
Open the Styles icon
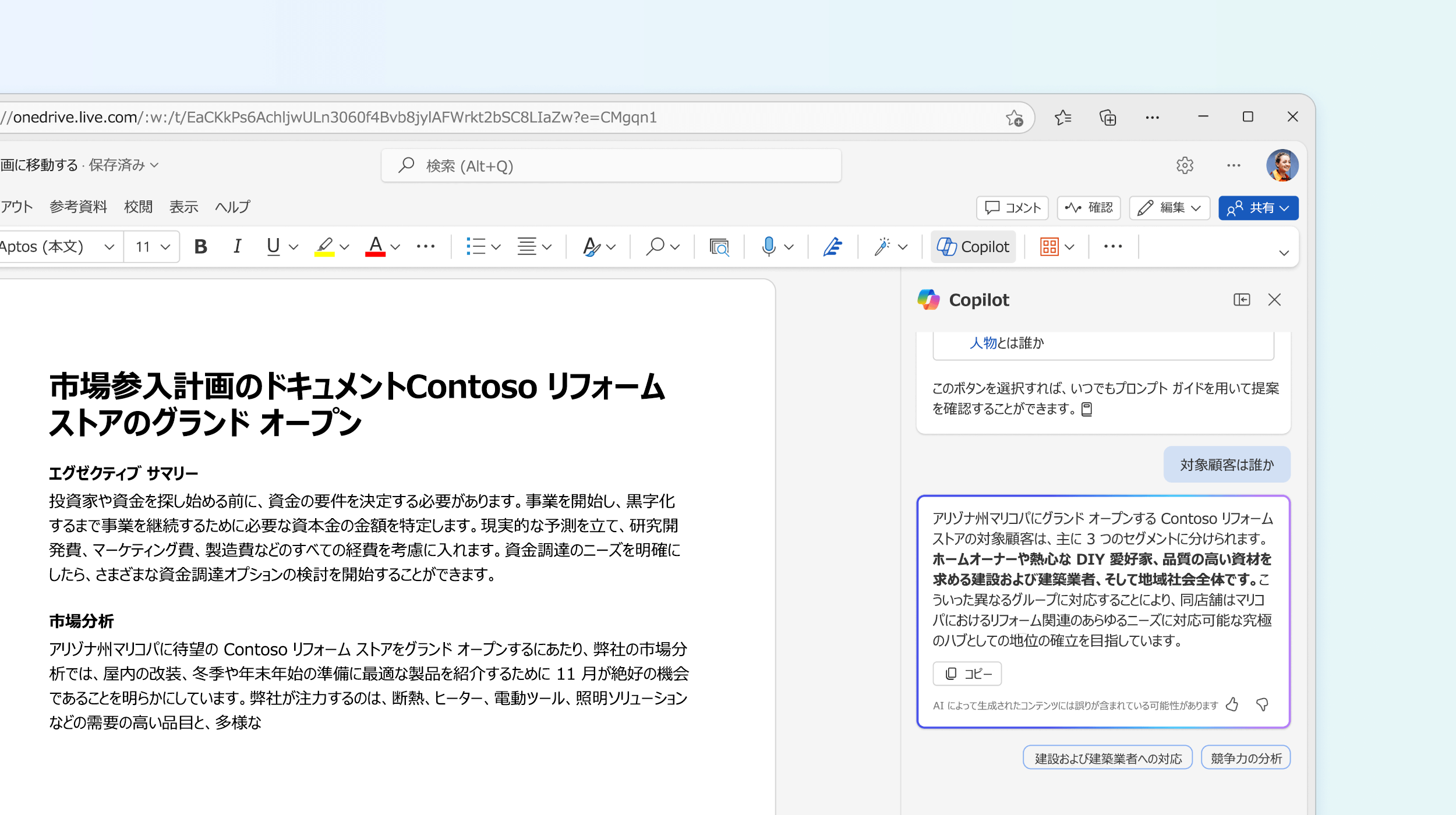coord(592,247)
